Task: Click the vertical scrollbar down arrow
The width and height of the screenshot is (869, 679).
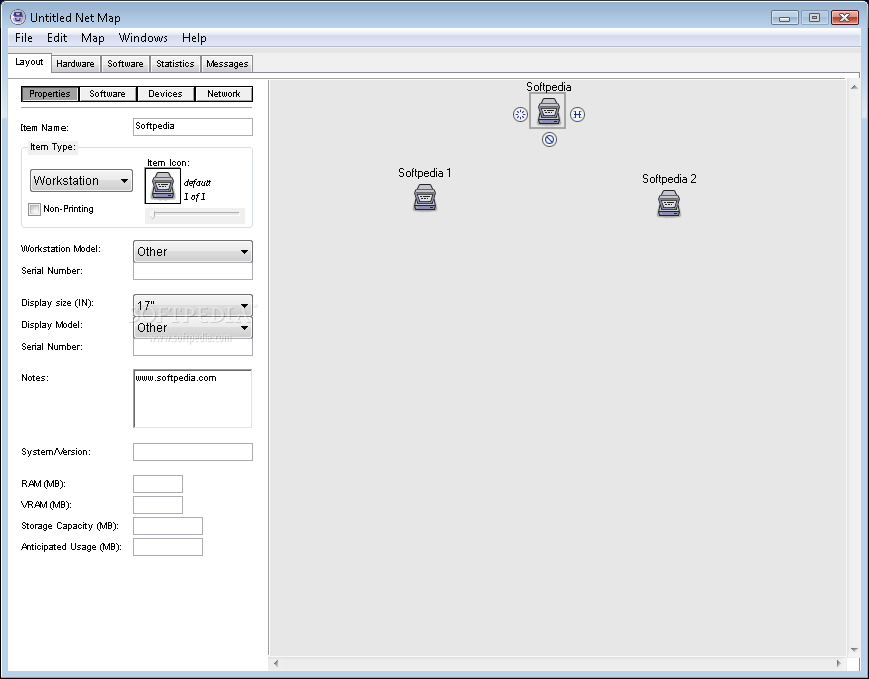Action: coord(854,650)
